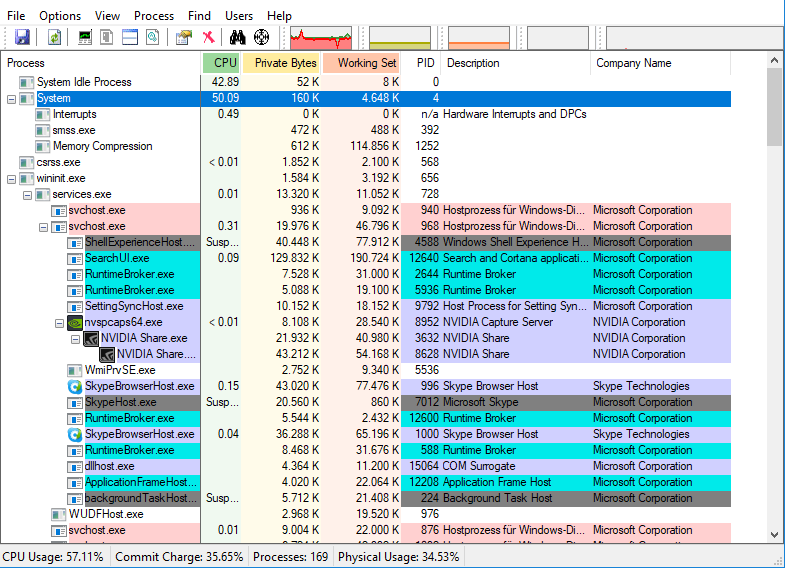Sort by the Process column header
This screenshot has width=785, height=568.
coord(101,63)
